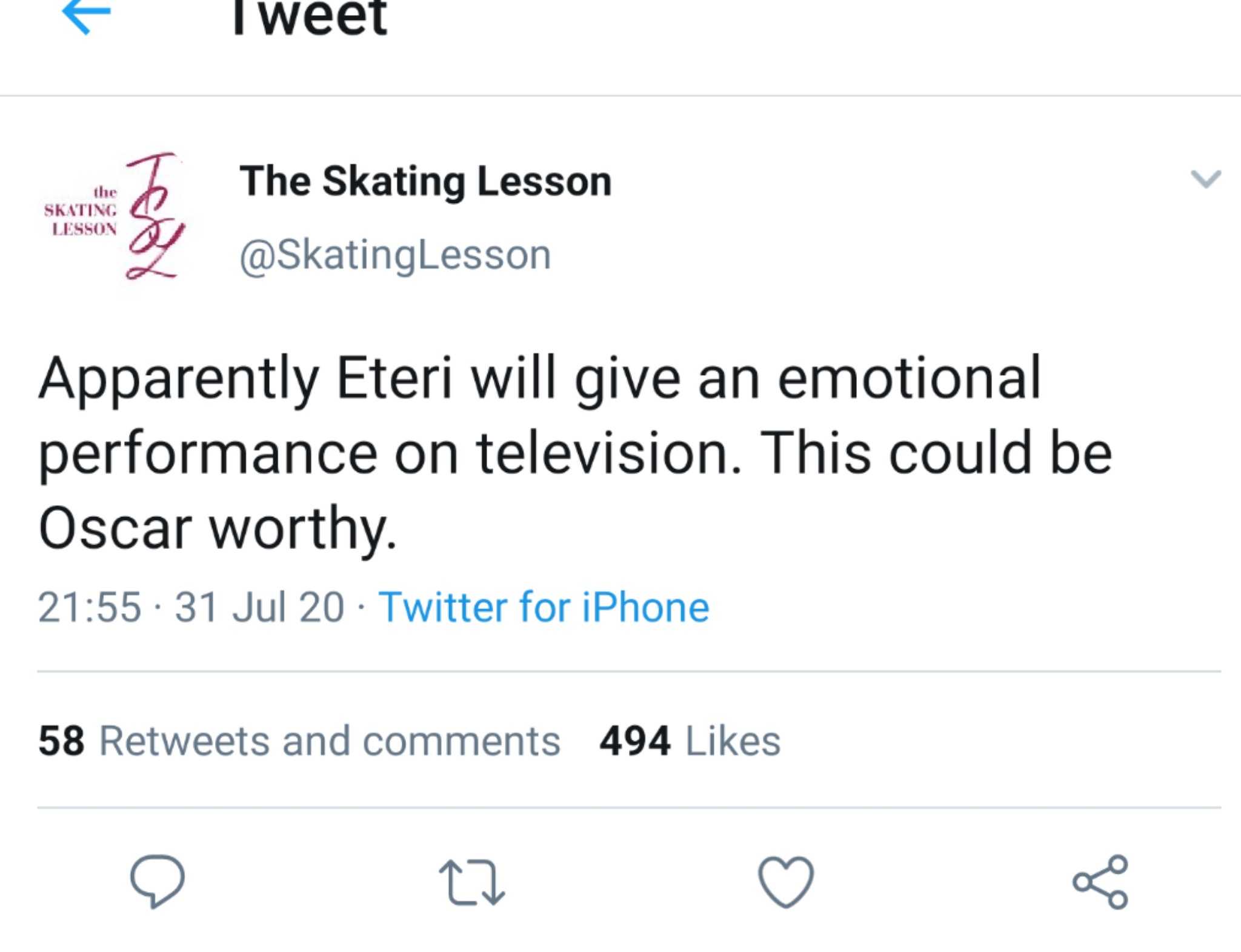This screenshot has width=1241, height=952.
Task: Expand the tweet options chevron
Action: point(1205,179)
